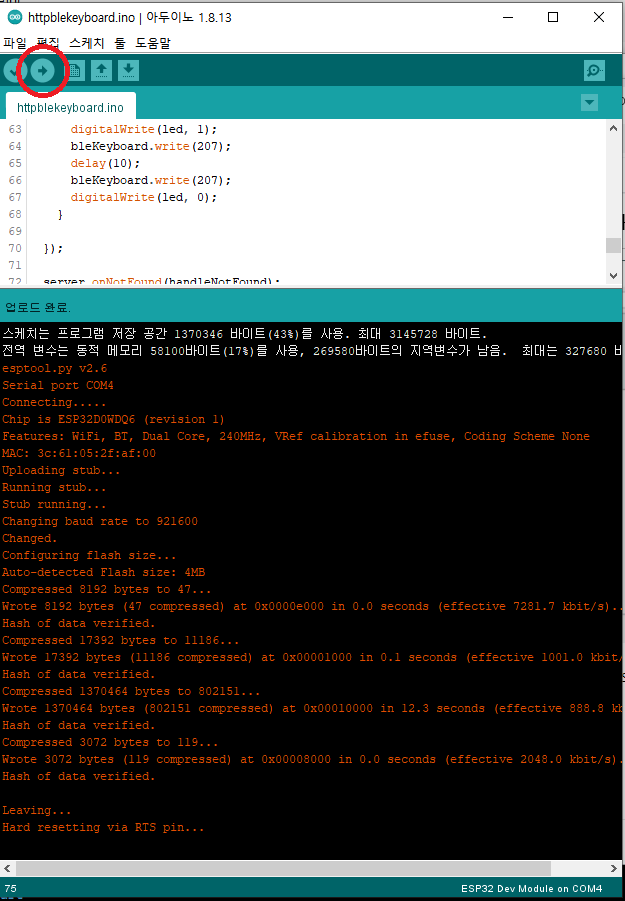Click line number 75 in status bar
The height and width of the screenshot is (901, 625).
[10, 888]
